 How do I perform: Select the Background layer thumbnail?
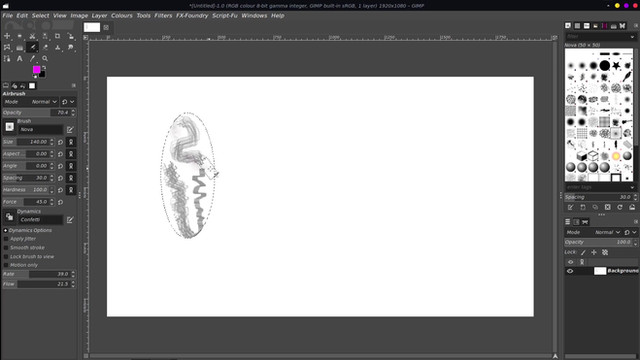click(600, 271)
